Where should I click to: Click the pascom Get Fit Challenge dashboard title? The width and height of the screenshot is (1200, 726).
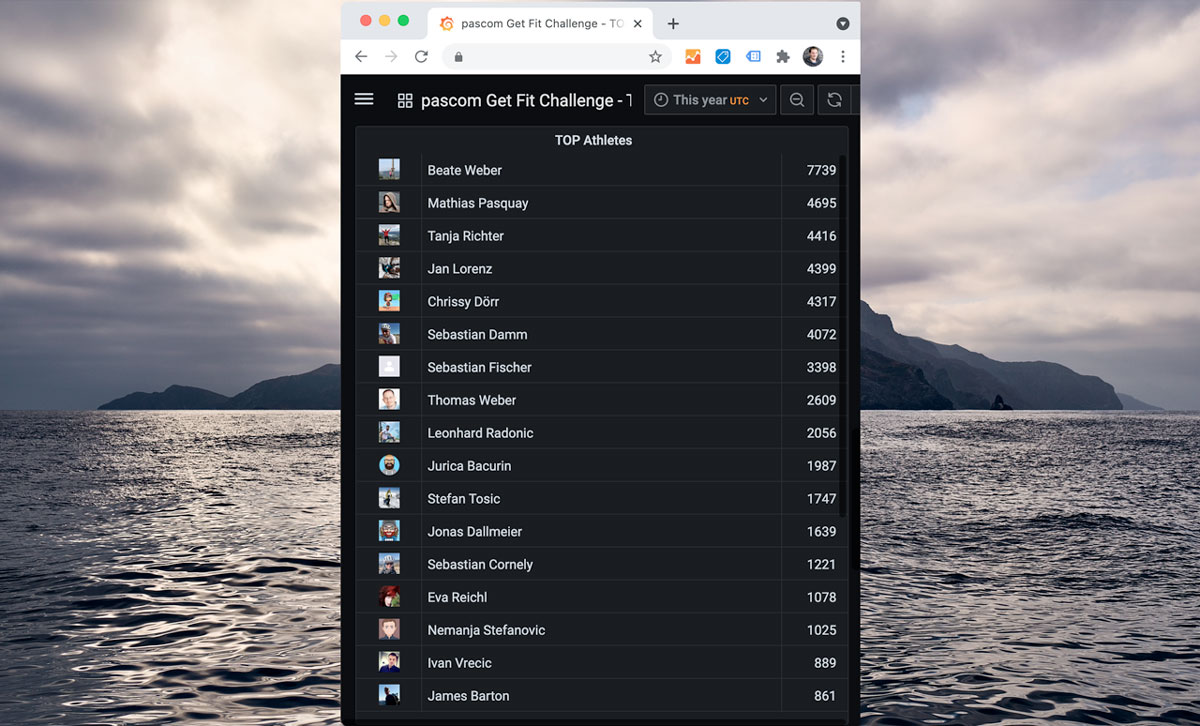pos(526,100)
